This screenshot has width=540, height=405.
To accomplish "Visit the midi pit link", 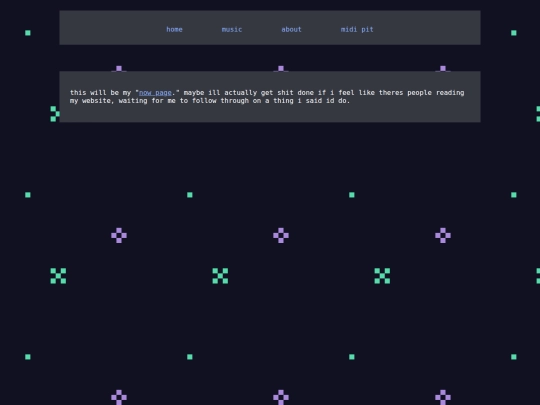I will (357, 30).
